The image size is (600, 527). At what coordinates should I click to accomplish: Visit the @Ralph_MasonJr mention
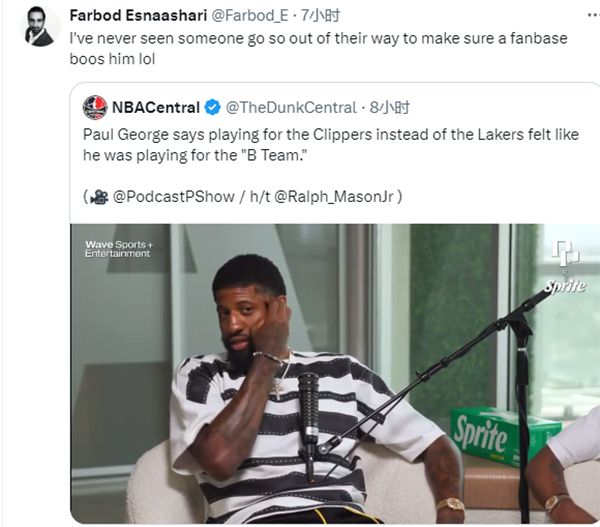pyautogui.click(x=342, y=197)
